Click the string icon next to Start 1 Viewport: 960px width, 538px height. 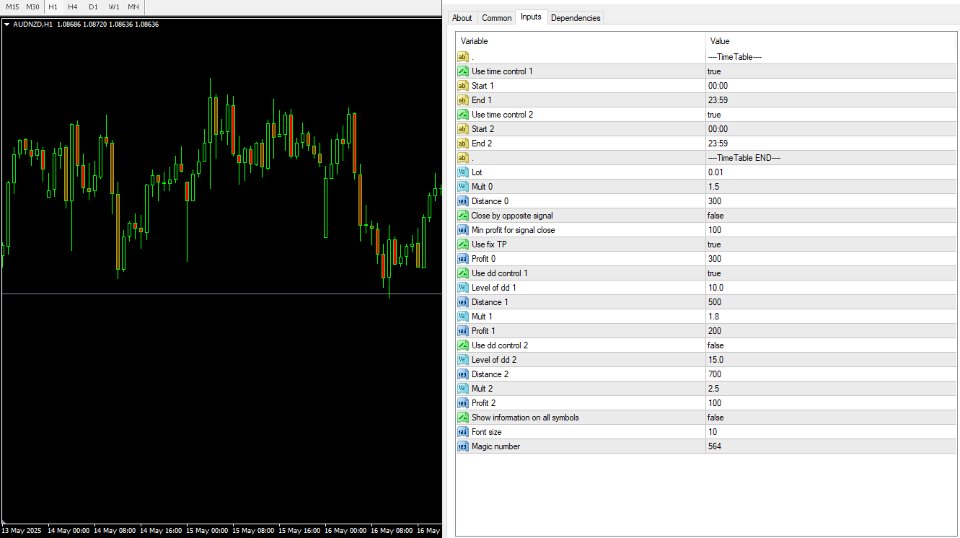coord(463,86)
